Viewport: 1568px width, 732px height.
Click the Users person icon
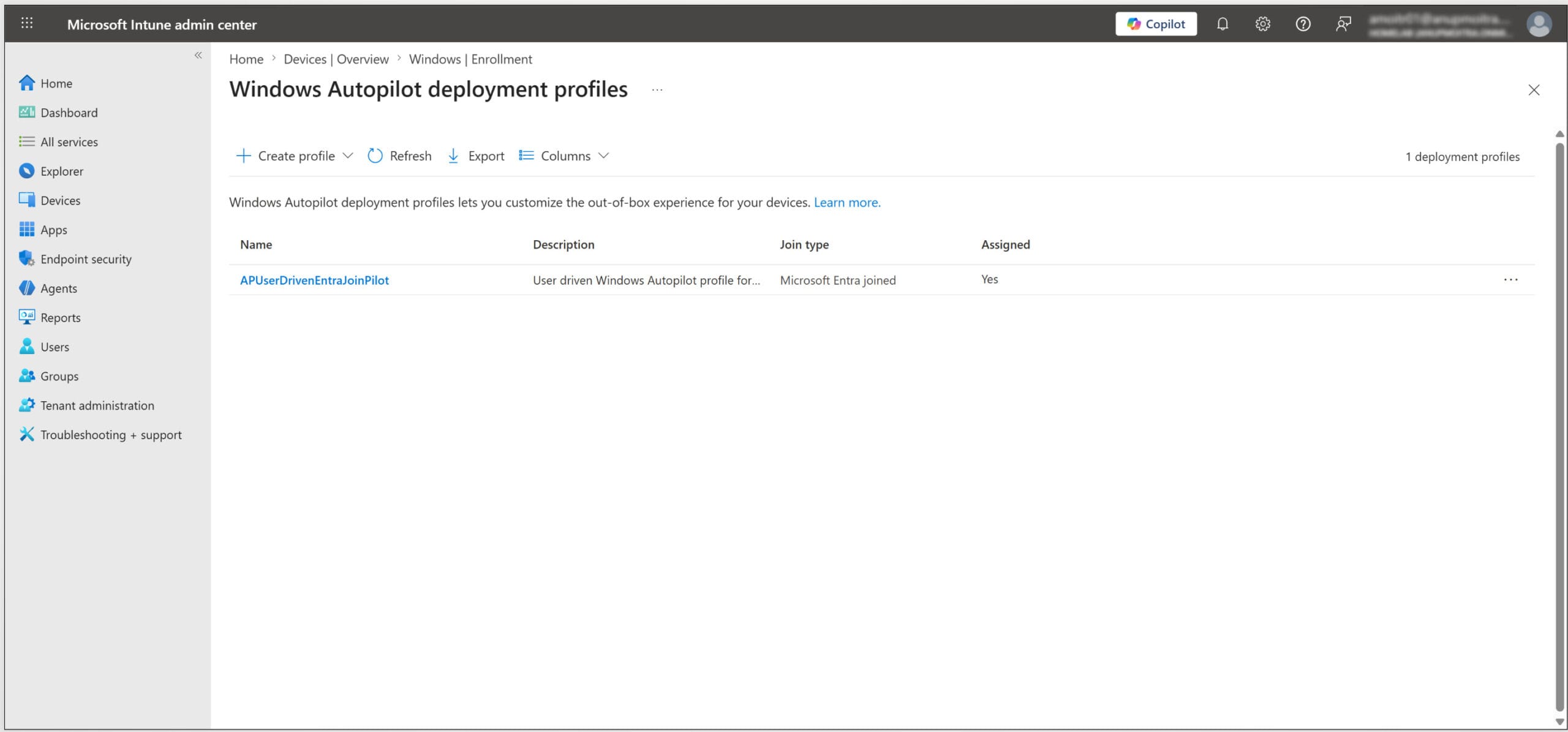click(x=26, y=346)
